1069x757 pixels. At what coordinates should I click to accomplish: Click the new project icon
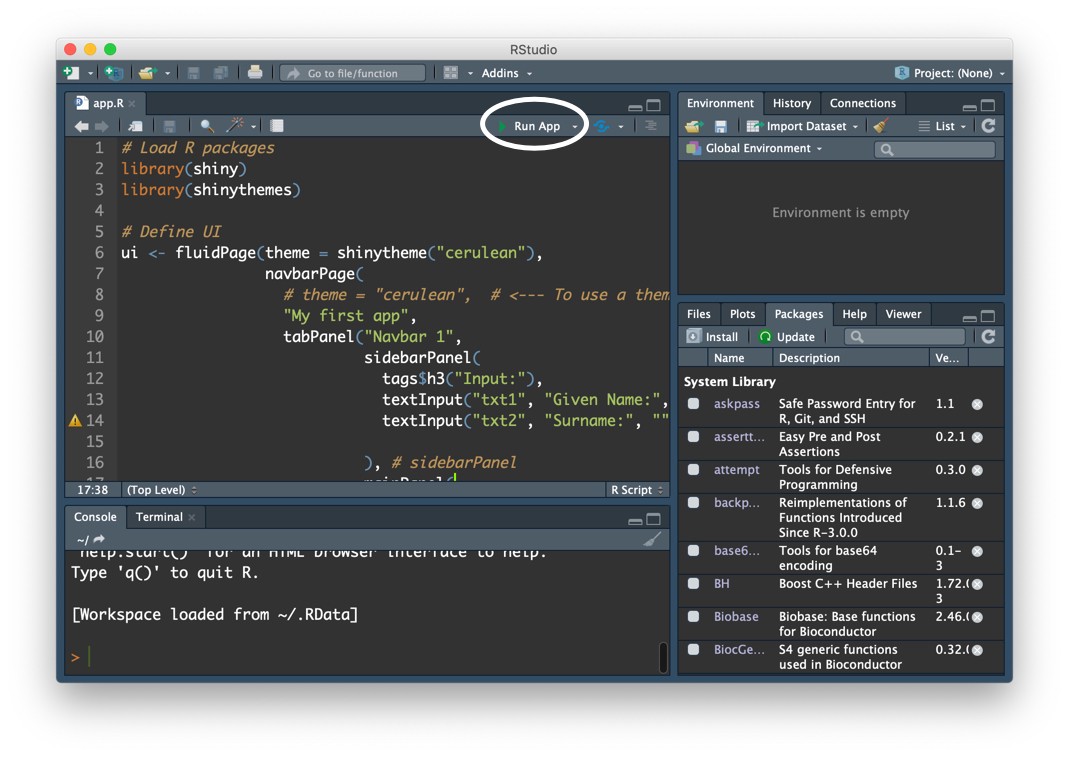click(114, 72)
